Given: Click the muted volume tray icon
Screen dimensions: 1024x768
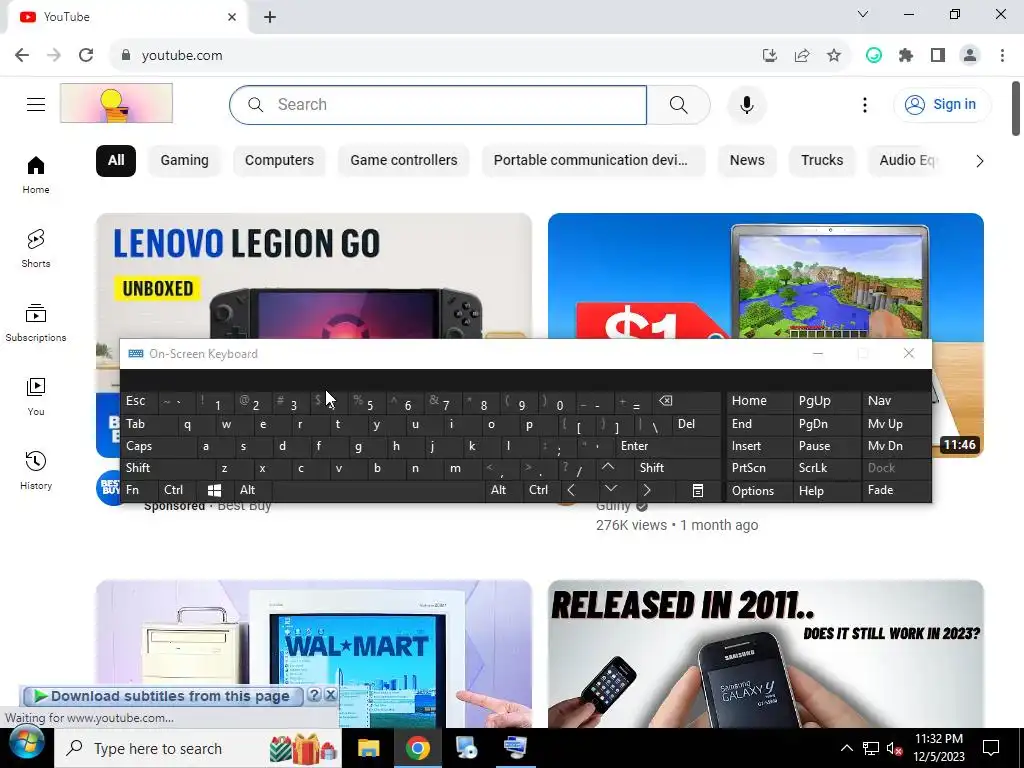Looking at the screenshot, I should click(895, 748).
